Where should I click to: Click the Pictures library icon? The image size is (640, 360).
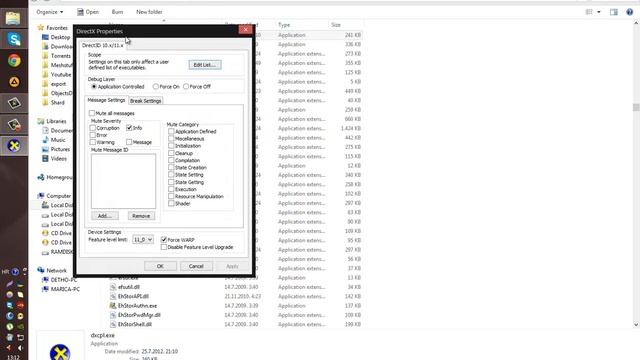click(45, 149)
